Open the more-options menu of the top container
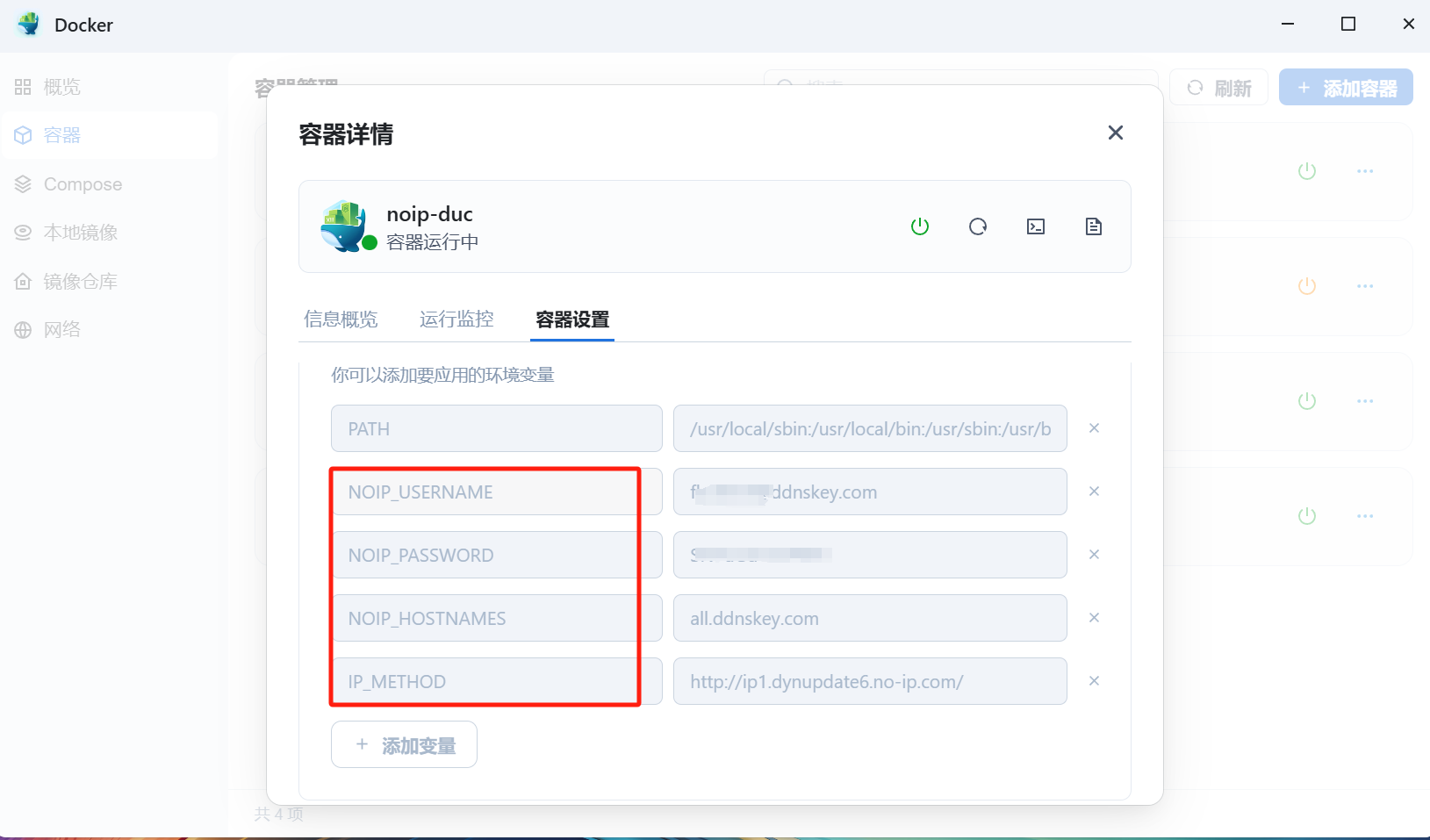The image size is (1430, 840). [x=1365, y=171]
